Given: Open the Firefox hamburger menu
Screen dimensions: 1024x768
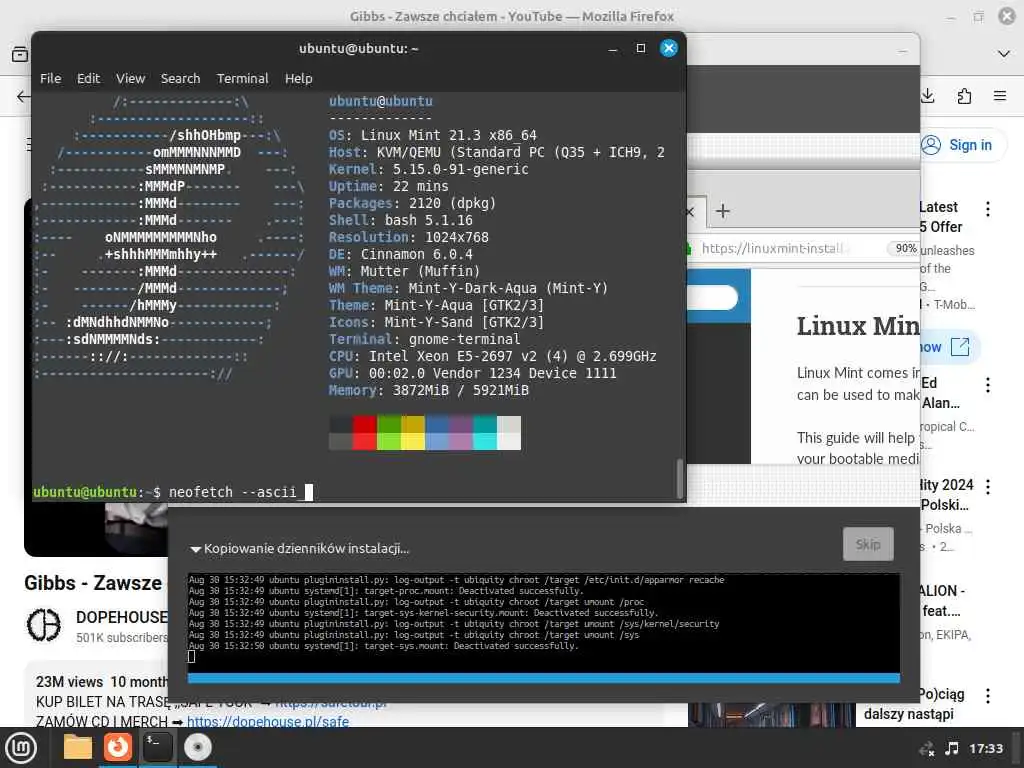Looking at the screenshot, I should 1000,96.
